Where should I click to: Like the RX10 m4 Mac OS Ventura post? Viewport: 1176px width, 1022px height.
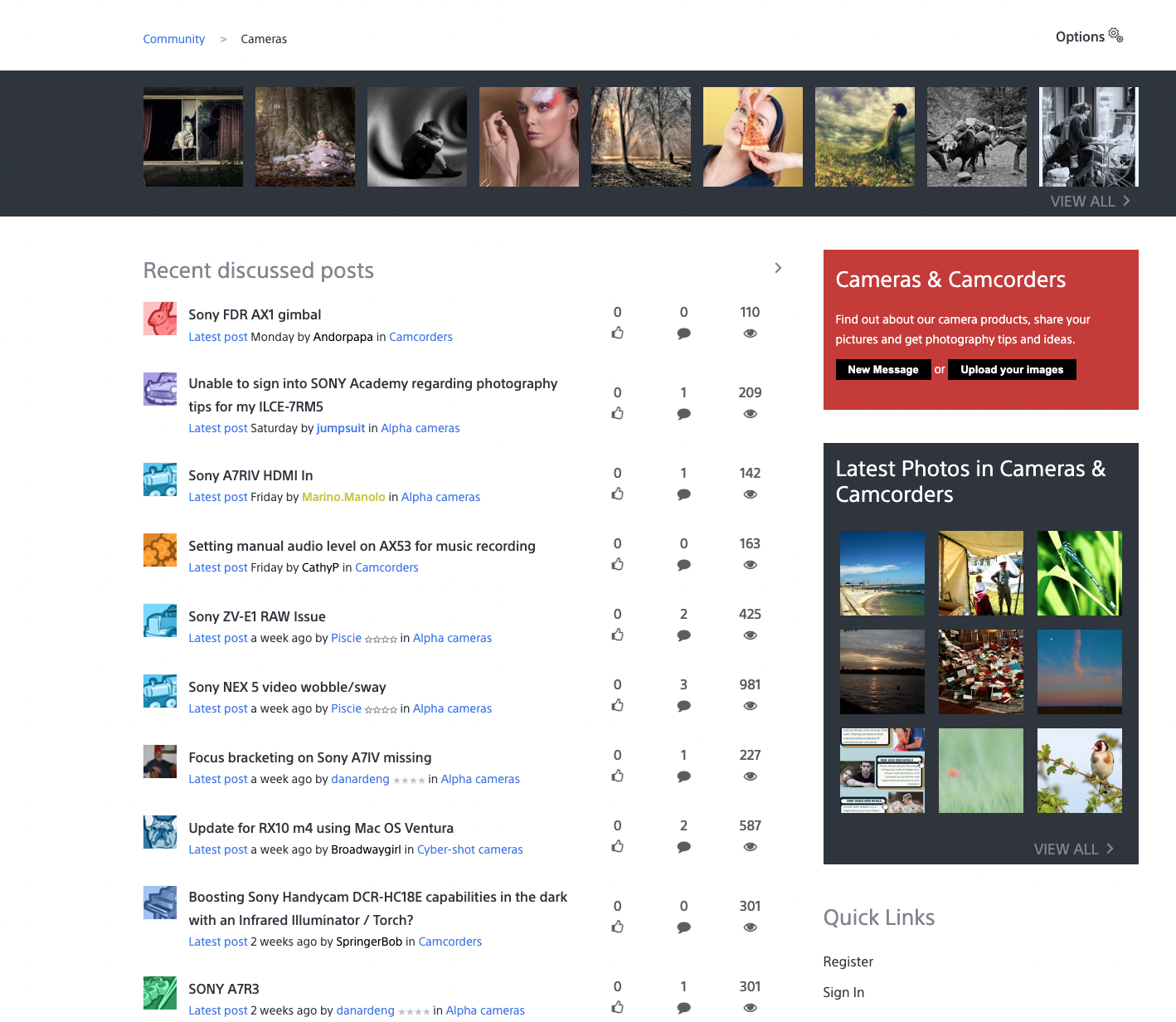coord(618,846)
